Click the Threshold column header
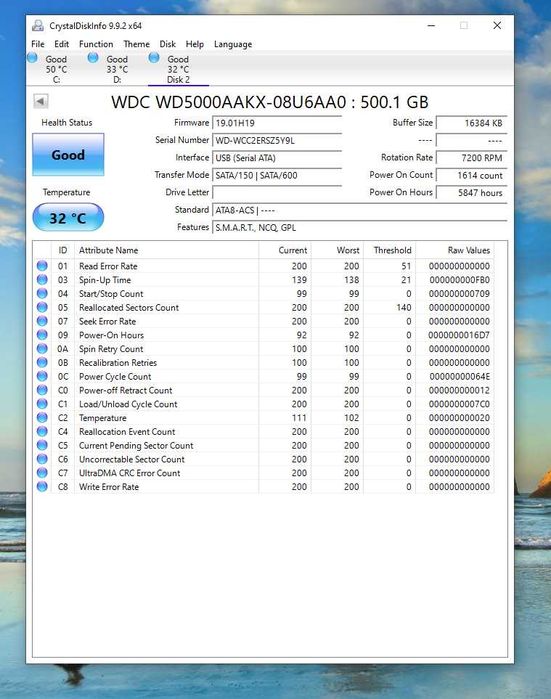Image resolution: width=551 pixels, height=699 pixels. tap(389, 250)
